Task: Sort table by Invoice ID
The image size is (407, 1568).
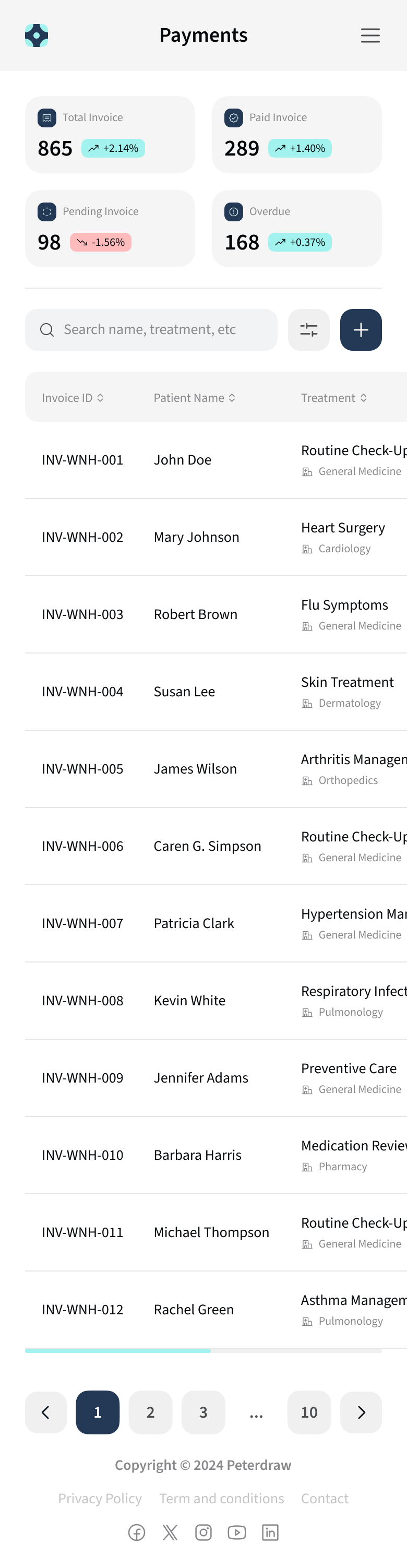Action: coord(73,397)
